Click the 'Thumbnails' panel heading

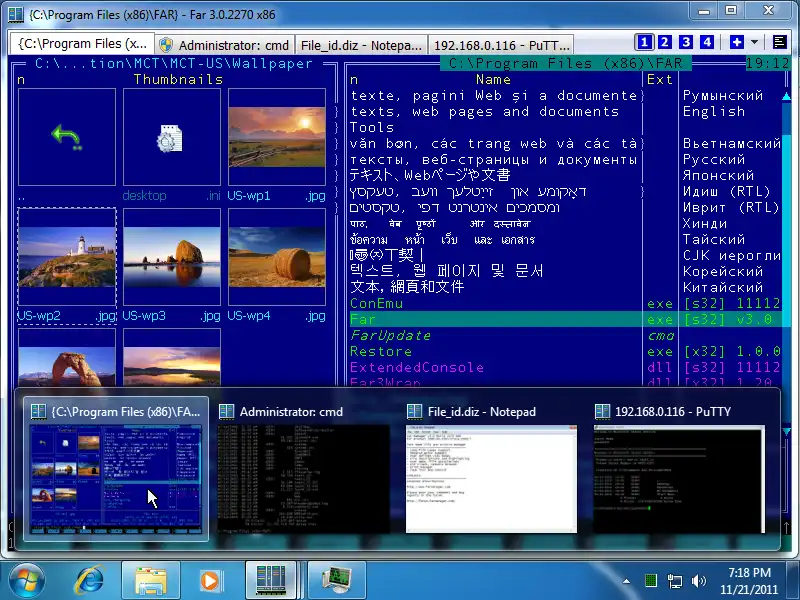coord(178,80)
